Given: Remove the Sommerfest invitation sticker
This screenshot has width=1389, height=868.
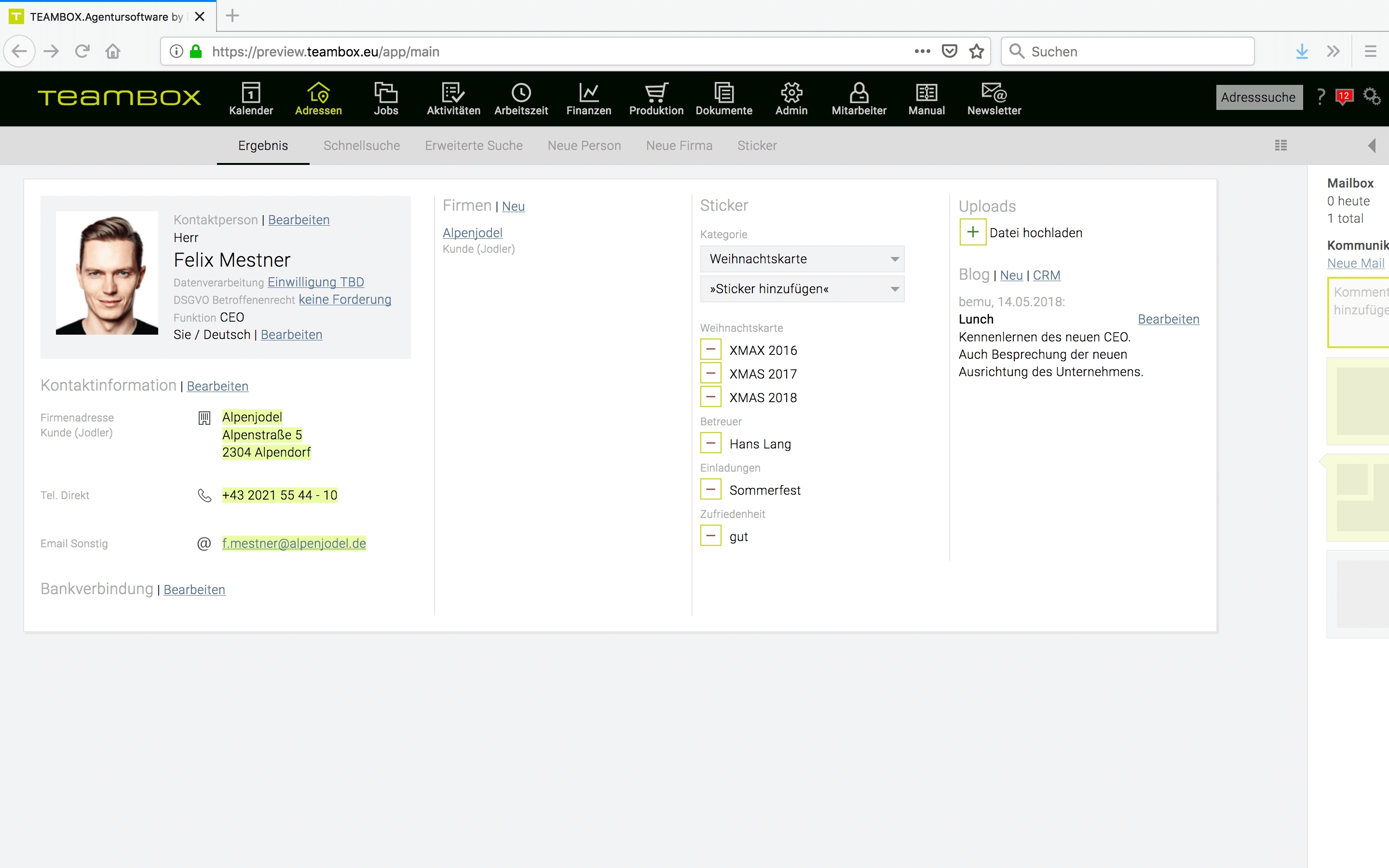Looking at the screenshot, I should (x=710, y=489).
